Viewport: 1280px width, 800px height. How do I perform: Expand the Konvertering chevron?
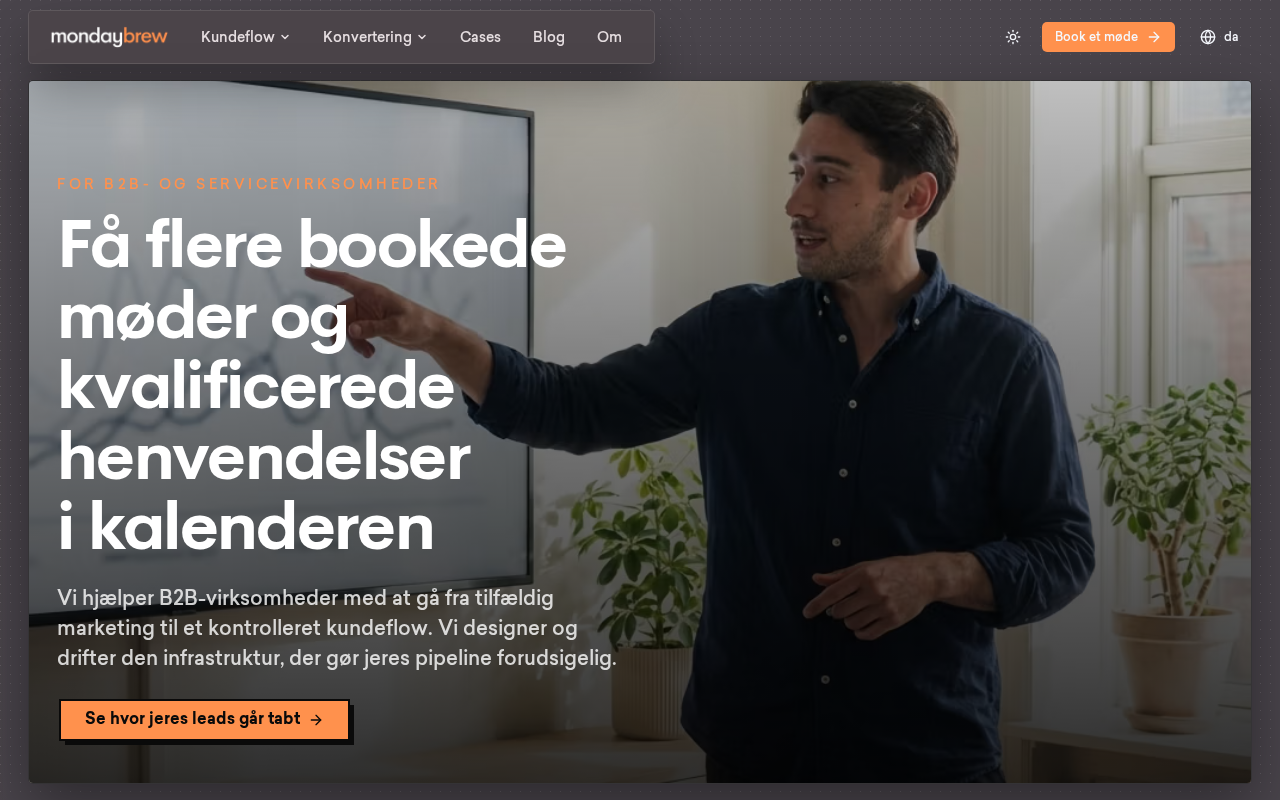pos(422,37)
